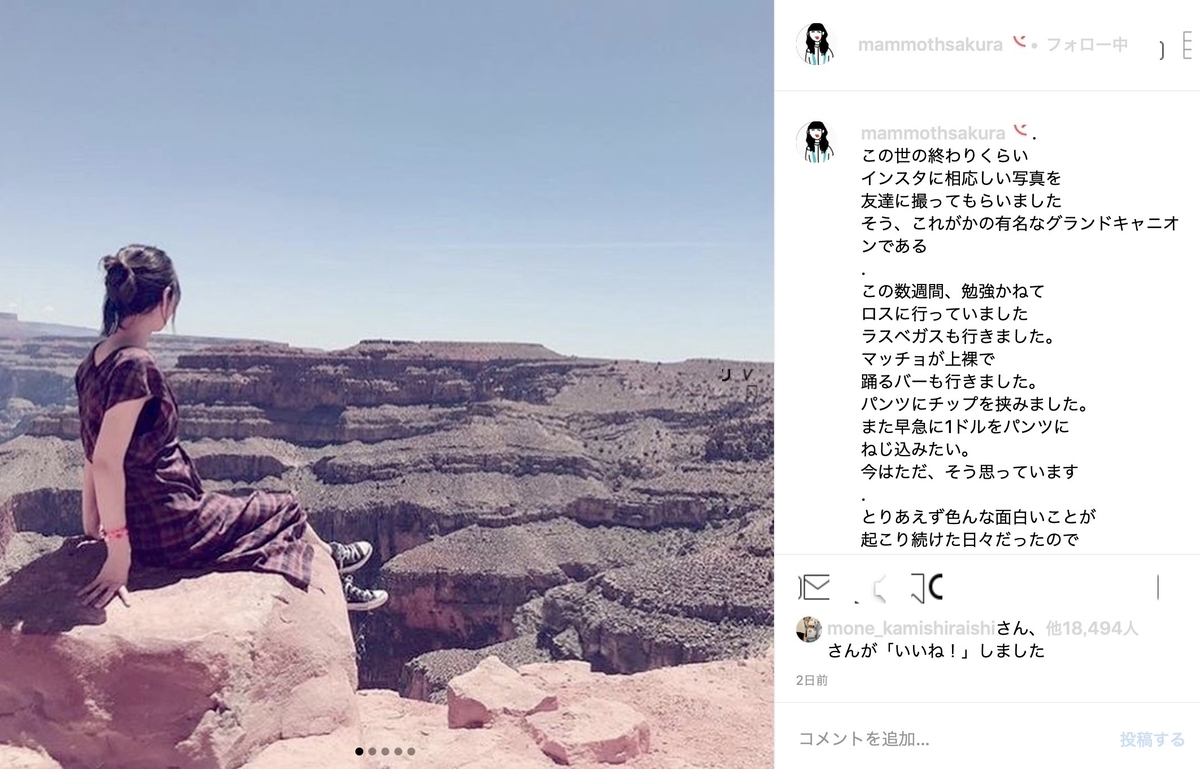
Task: Show the 他18,494人 likes list
Action: coord(1092,629)
